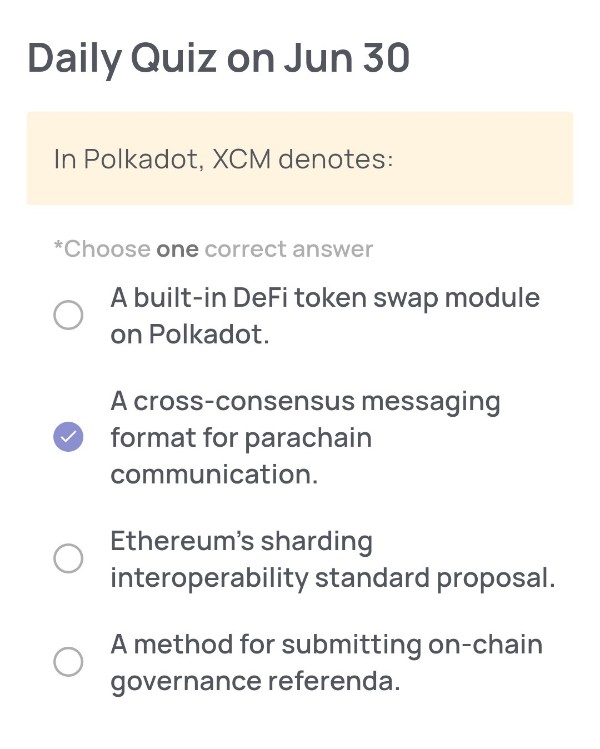
Task: Click 'Jun 30' in the quiz title
Action: (x=347, y=58)
